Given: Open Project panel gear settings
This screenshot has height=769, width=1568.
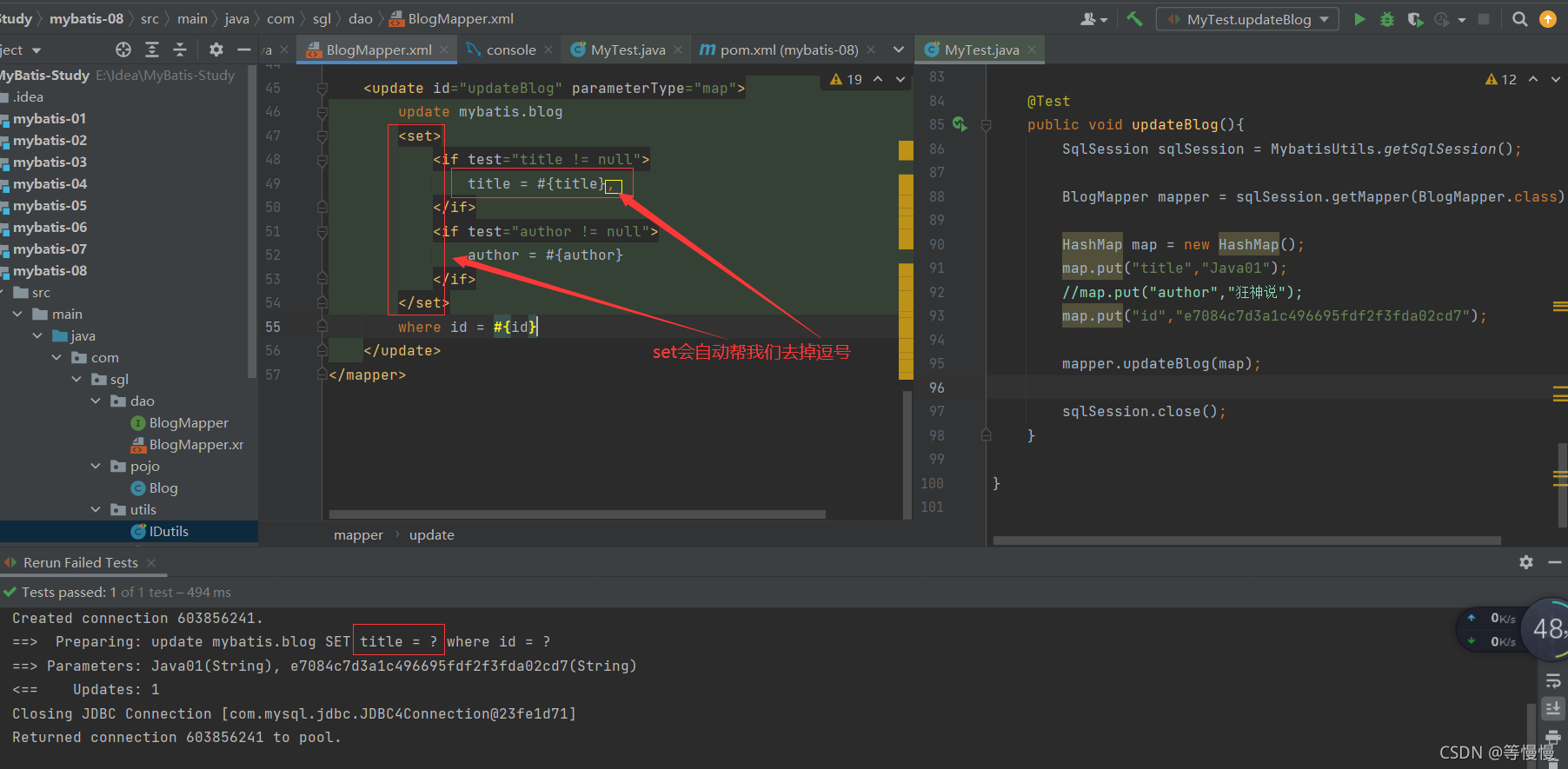Looking at the screenshot, I should point(216,50).
